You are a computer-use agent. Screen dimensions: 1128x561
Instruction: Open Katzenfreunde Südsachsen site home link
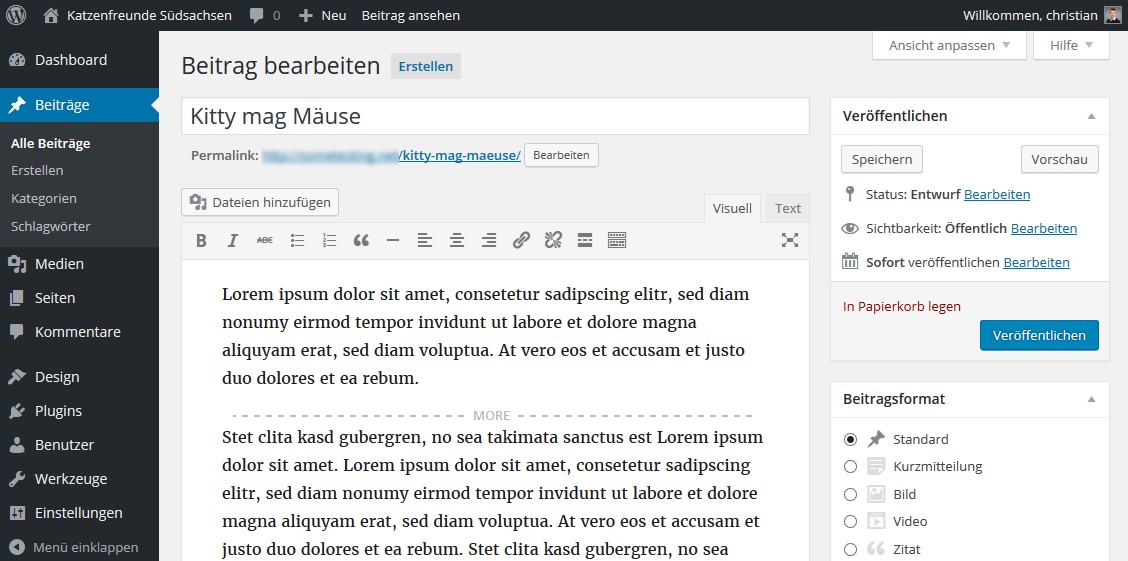(x=137, y=15)
